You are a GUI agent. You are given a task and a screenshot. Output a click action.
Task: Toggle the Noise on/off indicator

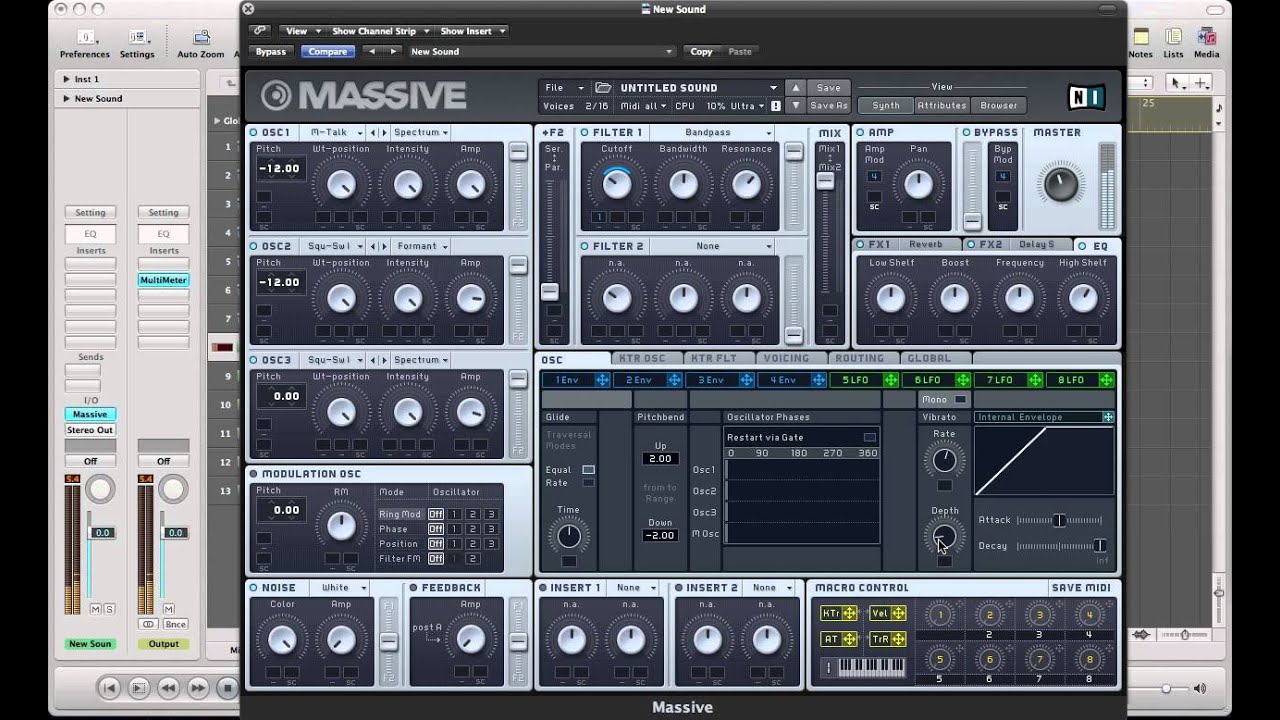pyautogui.click(x=254, y=588)
